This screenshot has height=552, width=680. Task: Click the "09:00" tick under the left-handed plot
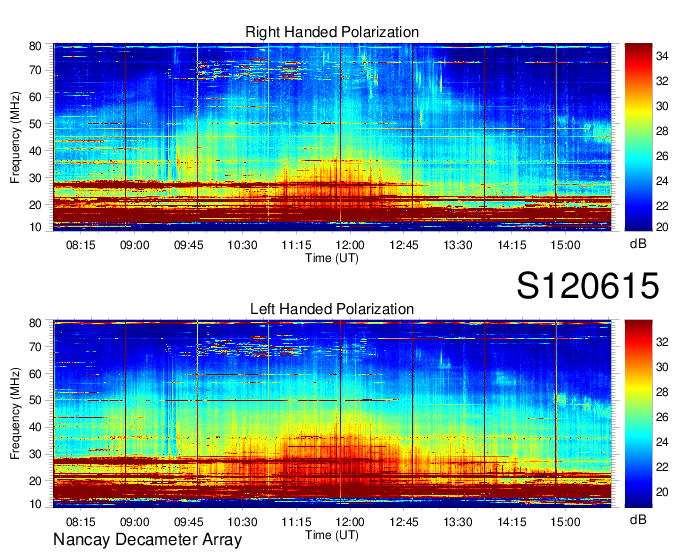tap(134, 522)
